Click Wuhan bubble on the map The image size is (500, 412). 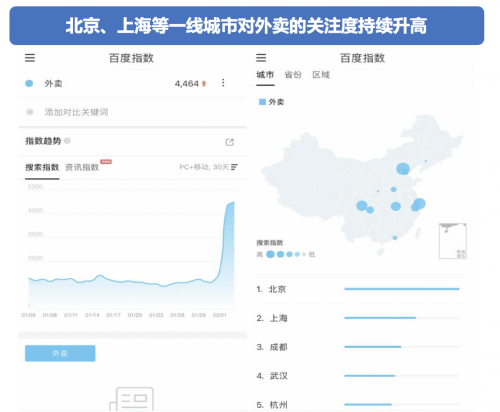[396, 206]
